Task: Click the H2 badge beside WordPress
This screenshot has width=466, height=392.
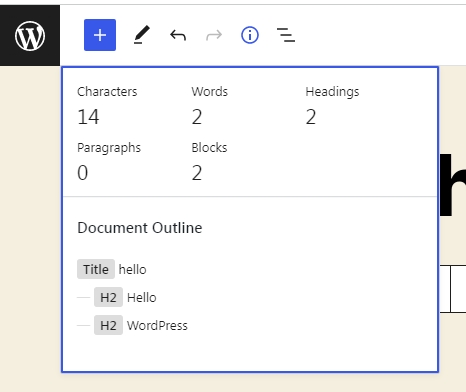Action: pos(108,325)
